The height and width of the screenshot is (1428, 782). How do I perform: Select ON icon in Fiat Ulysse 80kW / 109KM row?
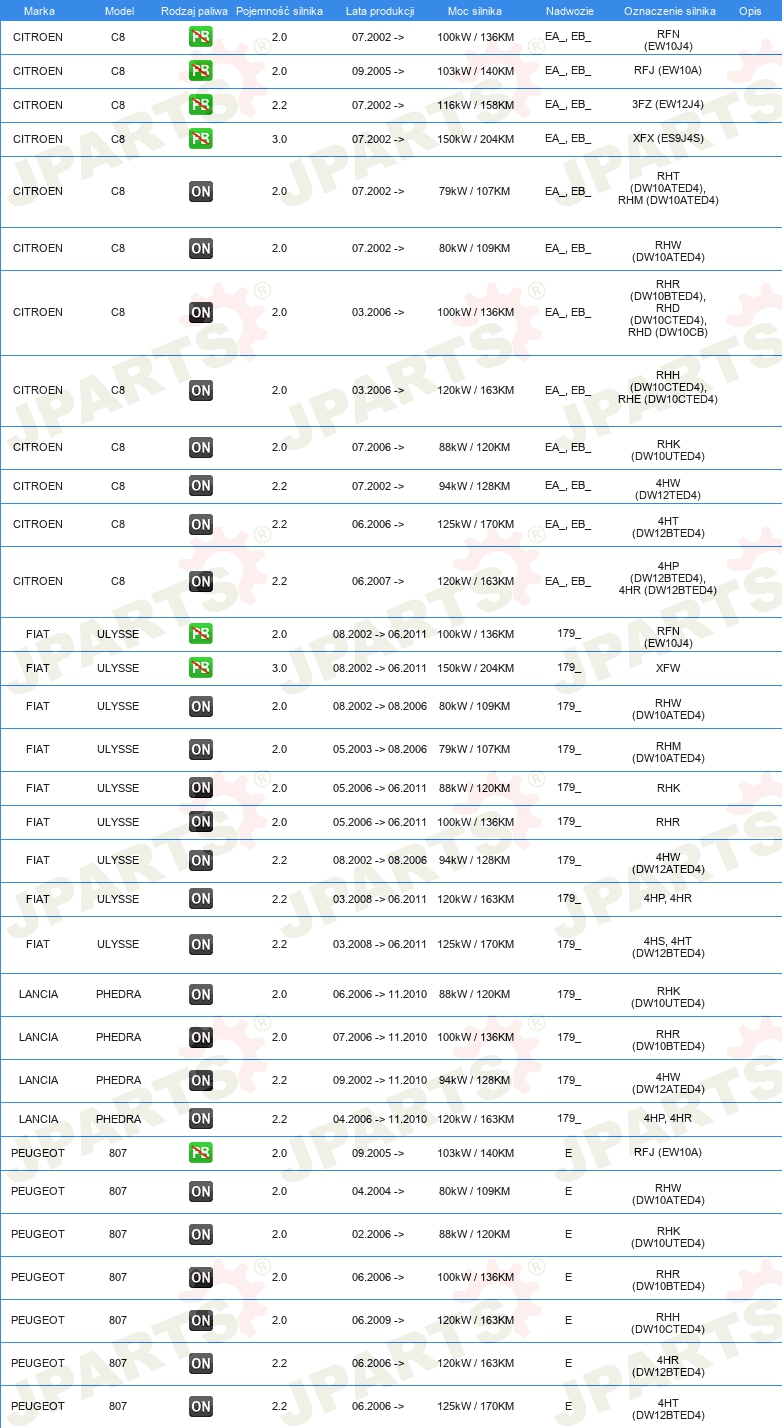pos(200,706)
